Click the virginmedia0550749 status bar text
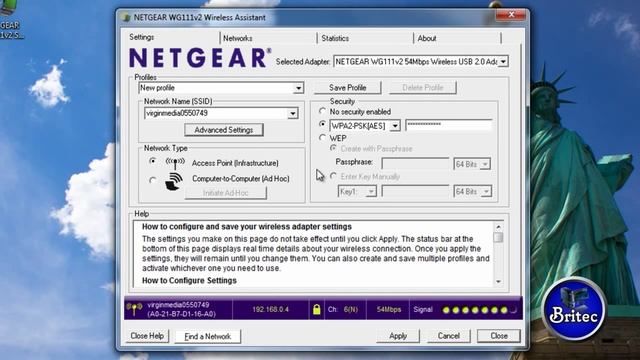Screen dimensions: 640x360 (178, 305)
